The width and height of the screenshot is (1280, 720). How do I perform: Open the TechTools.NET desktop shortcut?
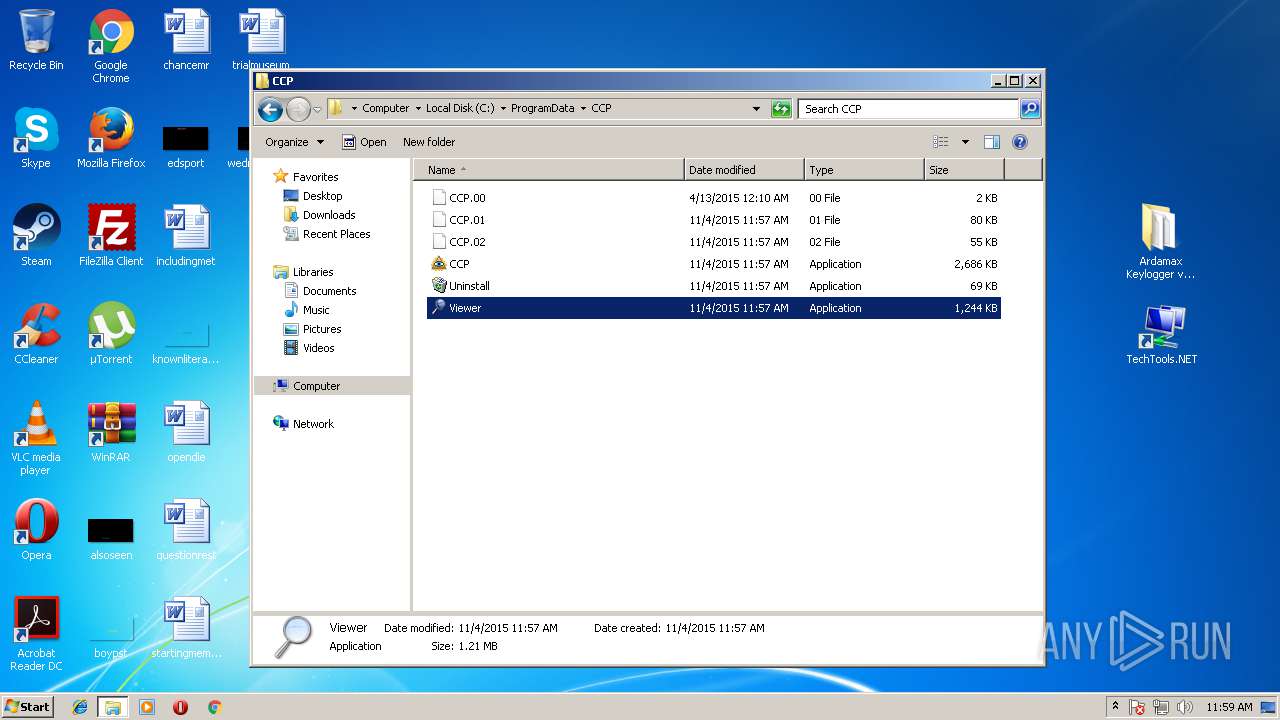coord(1161,334)
